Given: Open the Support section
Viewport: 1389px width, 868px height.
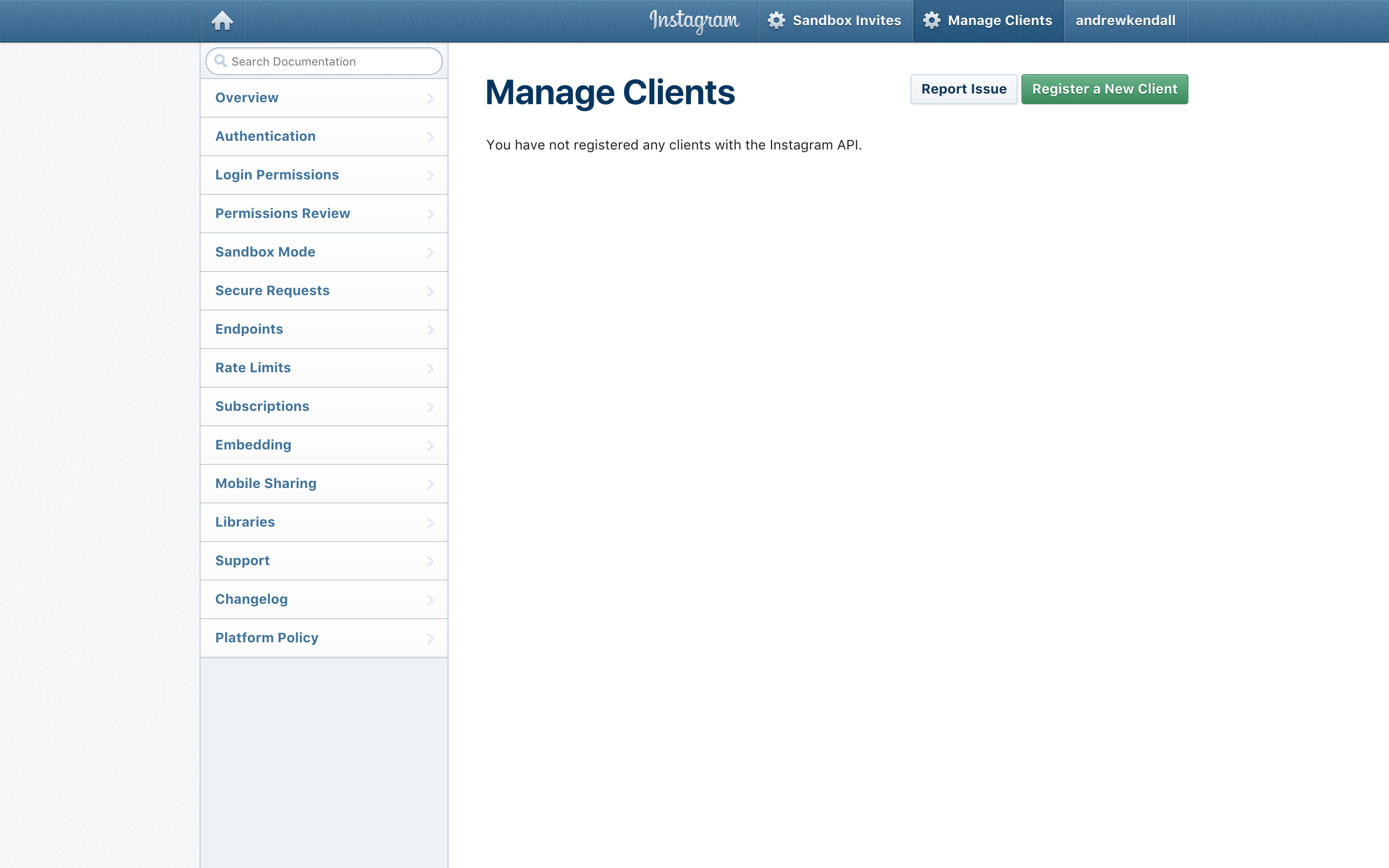Looking at the screenshot, I should pyautogui.click(x=324, y=561).
